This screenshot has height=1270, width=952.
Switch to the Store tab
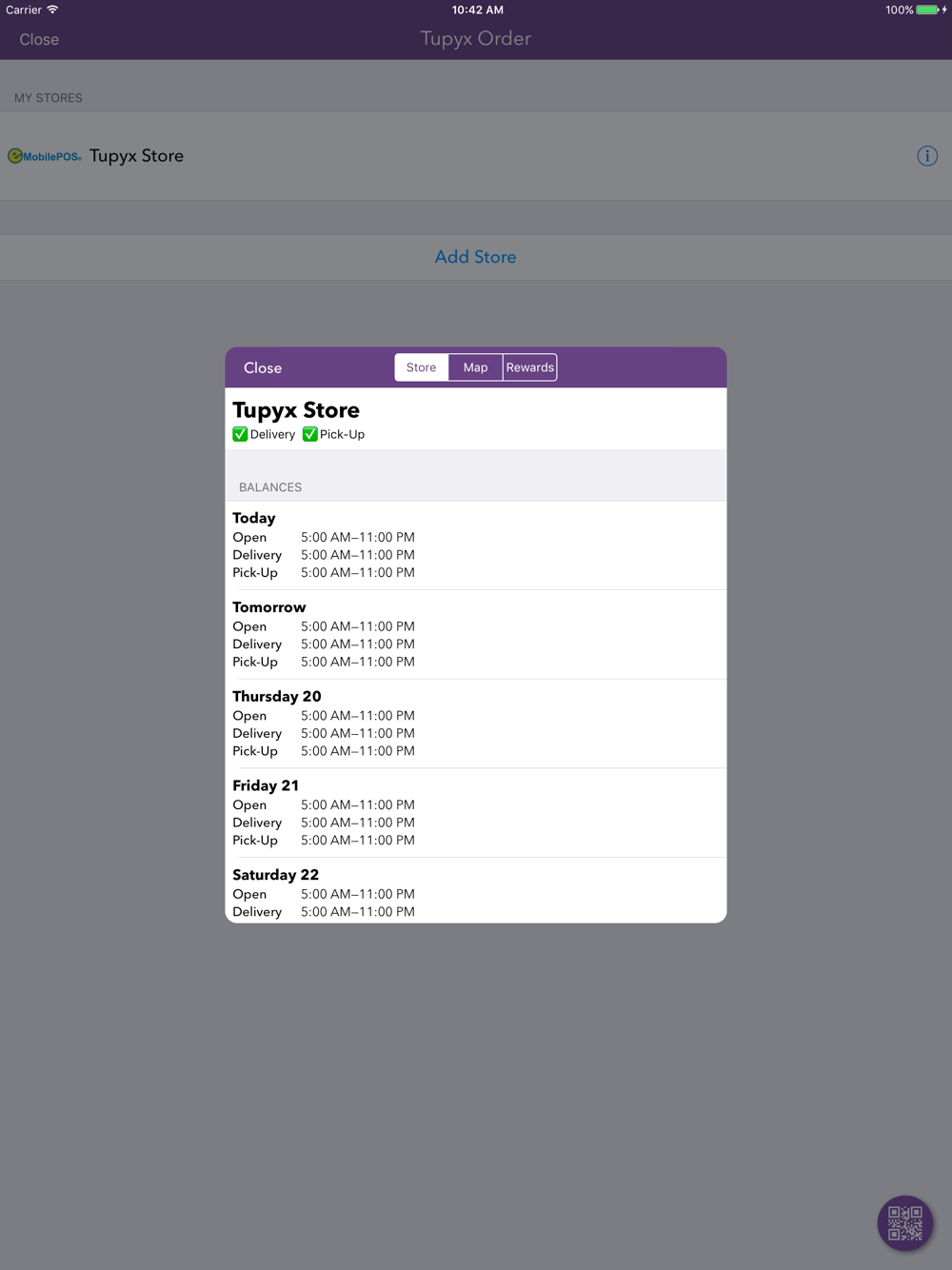coord(421,367)
